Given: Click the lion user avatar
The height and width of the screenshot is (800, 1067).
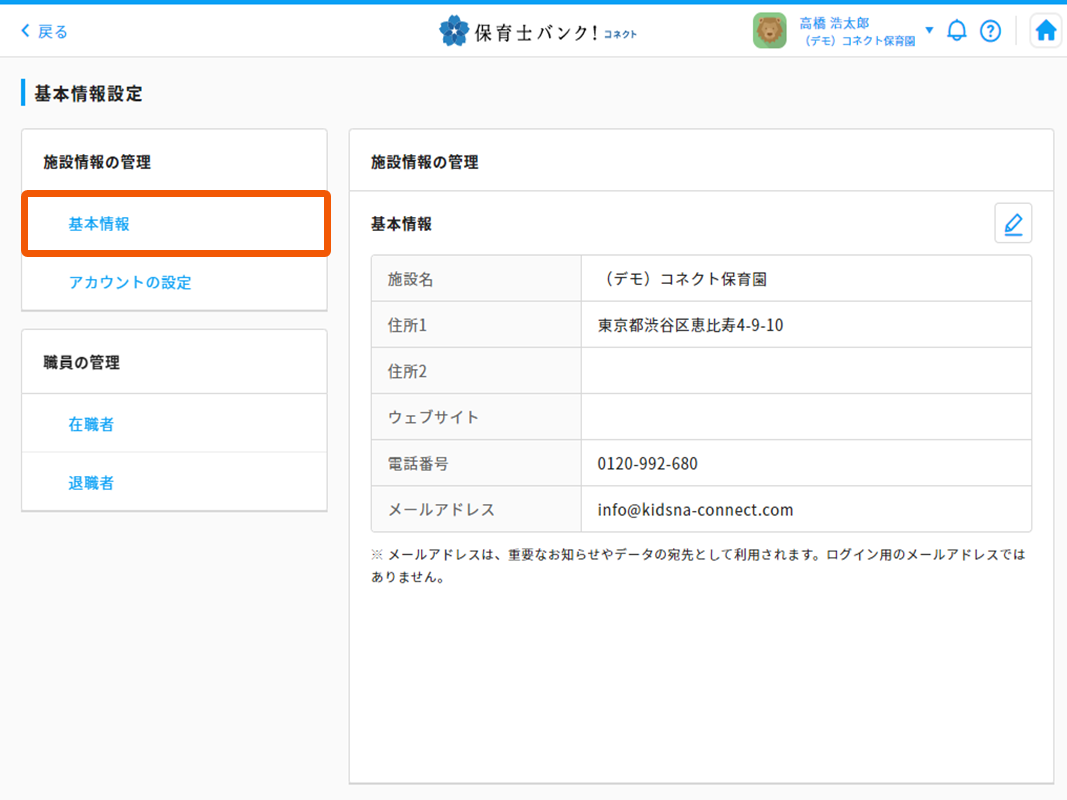Looking at the screenshot, I should click(770, 31).
